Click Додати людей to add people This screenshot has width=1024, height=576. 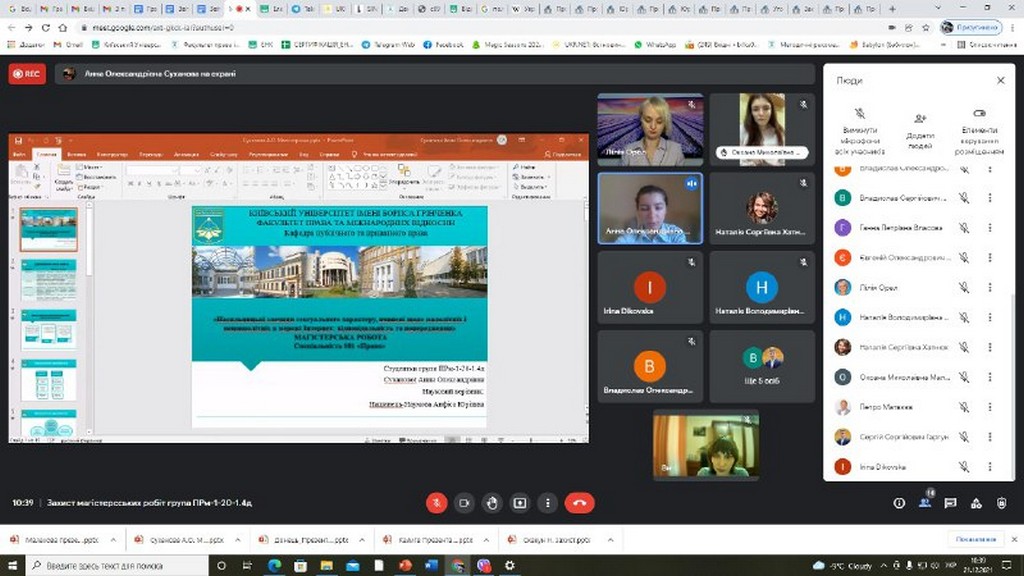pyautogui.click(x=920, y=118)
